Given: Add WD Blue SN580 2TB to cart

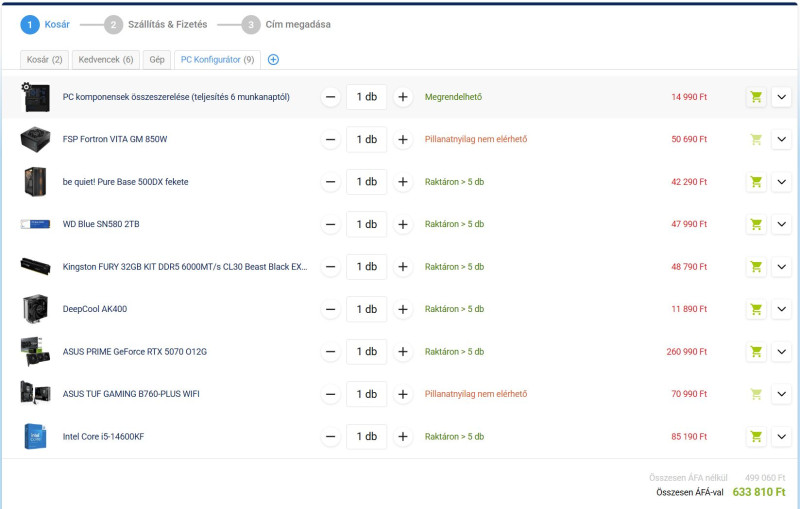Looking at the screenshot, I should (x=756, y=224).
